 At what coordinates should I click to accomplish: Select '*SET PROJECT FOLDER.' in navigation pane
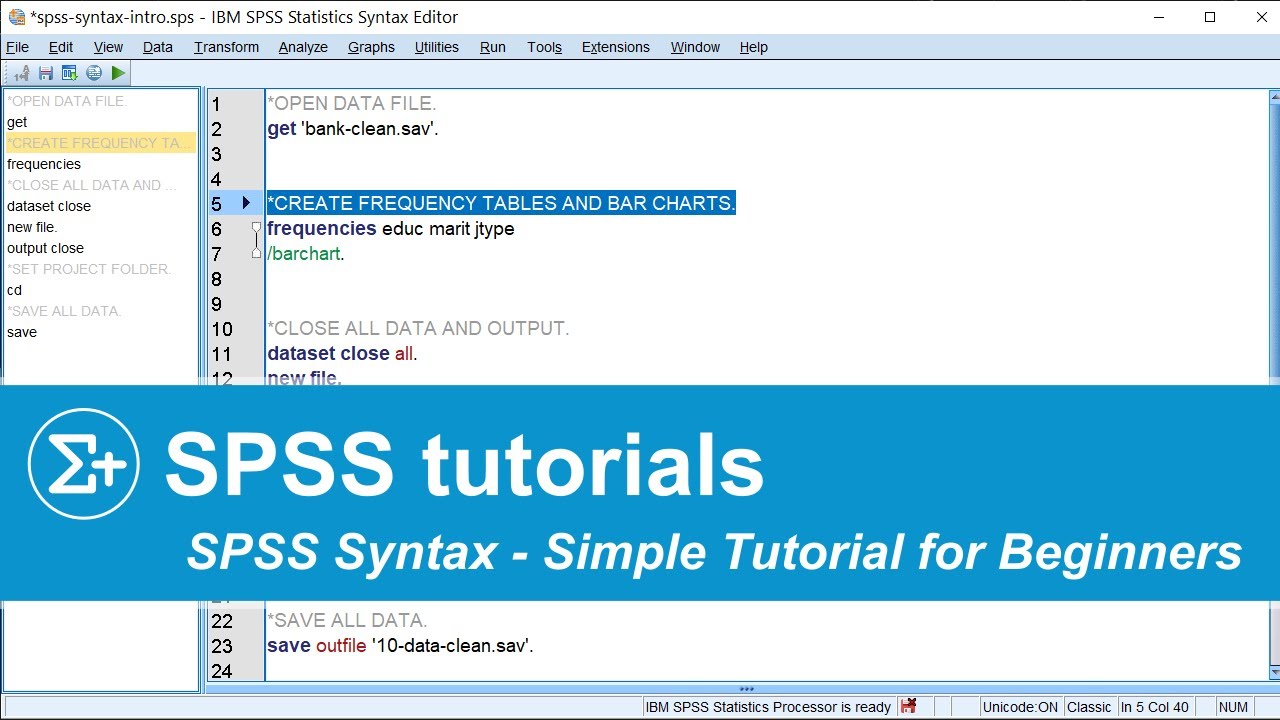click(x=89, y=269)
